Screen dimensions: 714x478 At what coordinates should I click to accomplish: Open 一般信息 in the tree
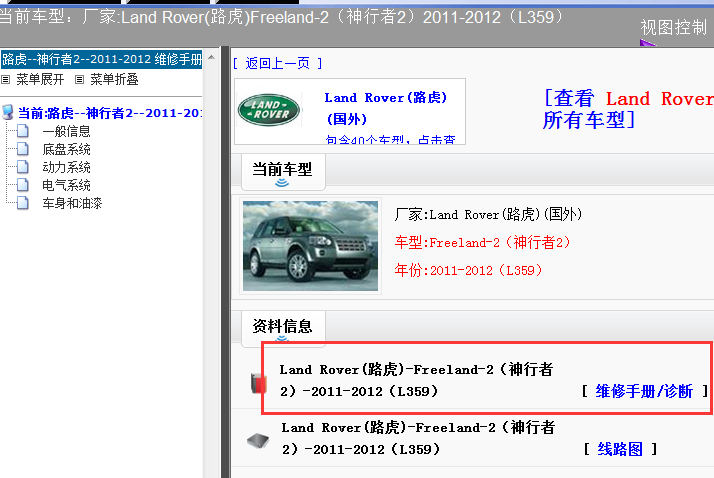[66, 132]
